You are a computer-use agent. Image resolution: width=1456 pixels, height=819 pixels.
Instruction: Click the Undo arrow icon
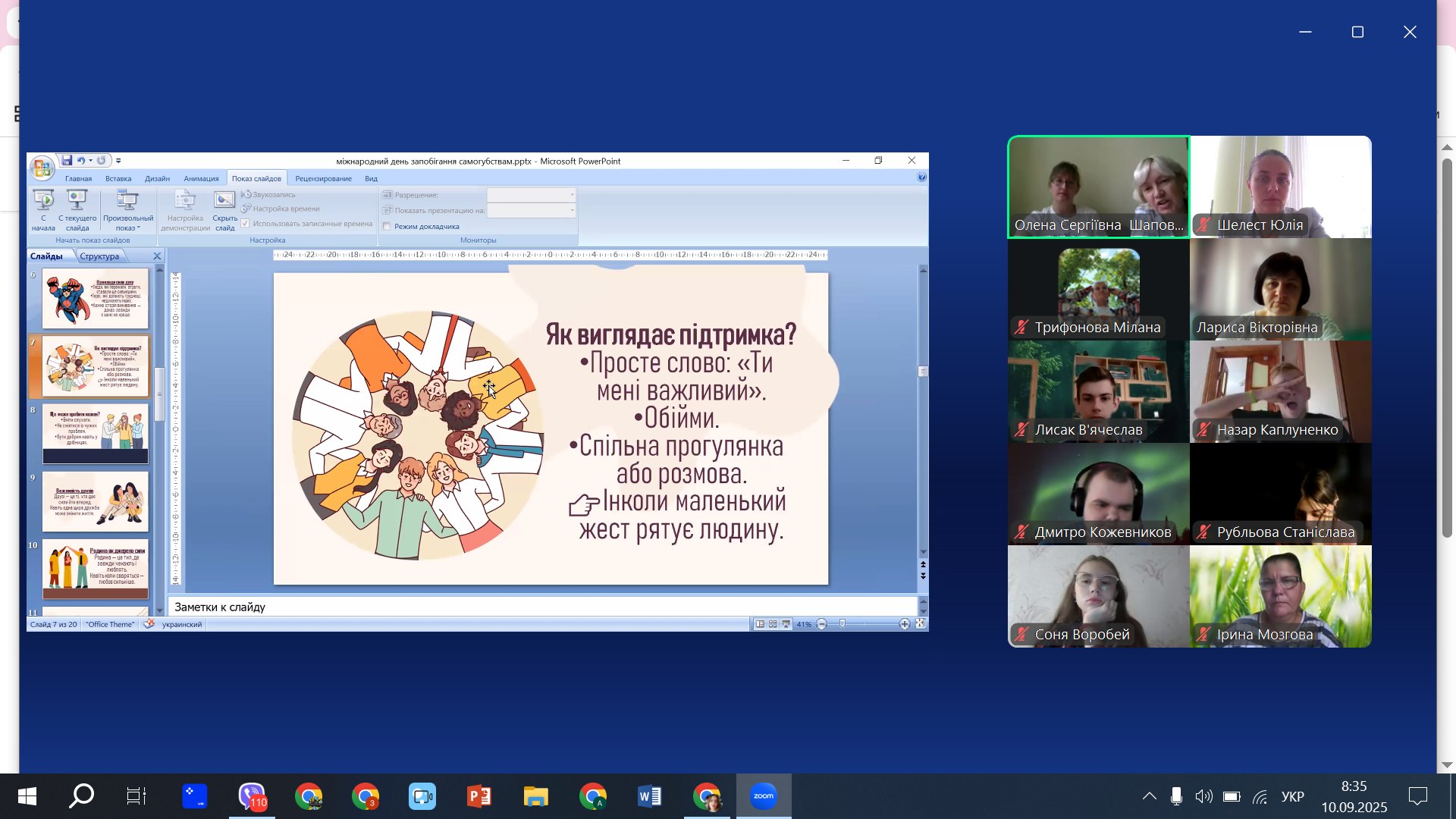(80, 161)
